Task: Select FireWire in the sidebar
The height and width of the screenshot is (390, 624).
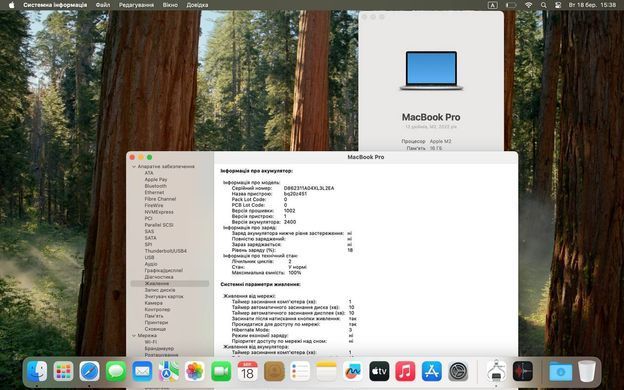Action: [154, 205]
